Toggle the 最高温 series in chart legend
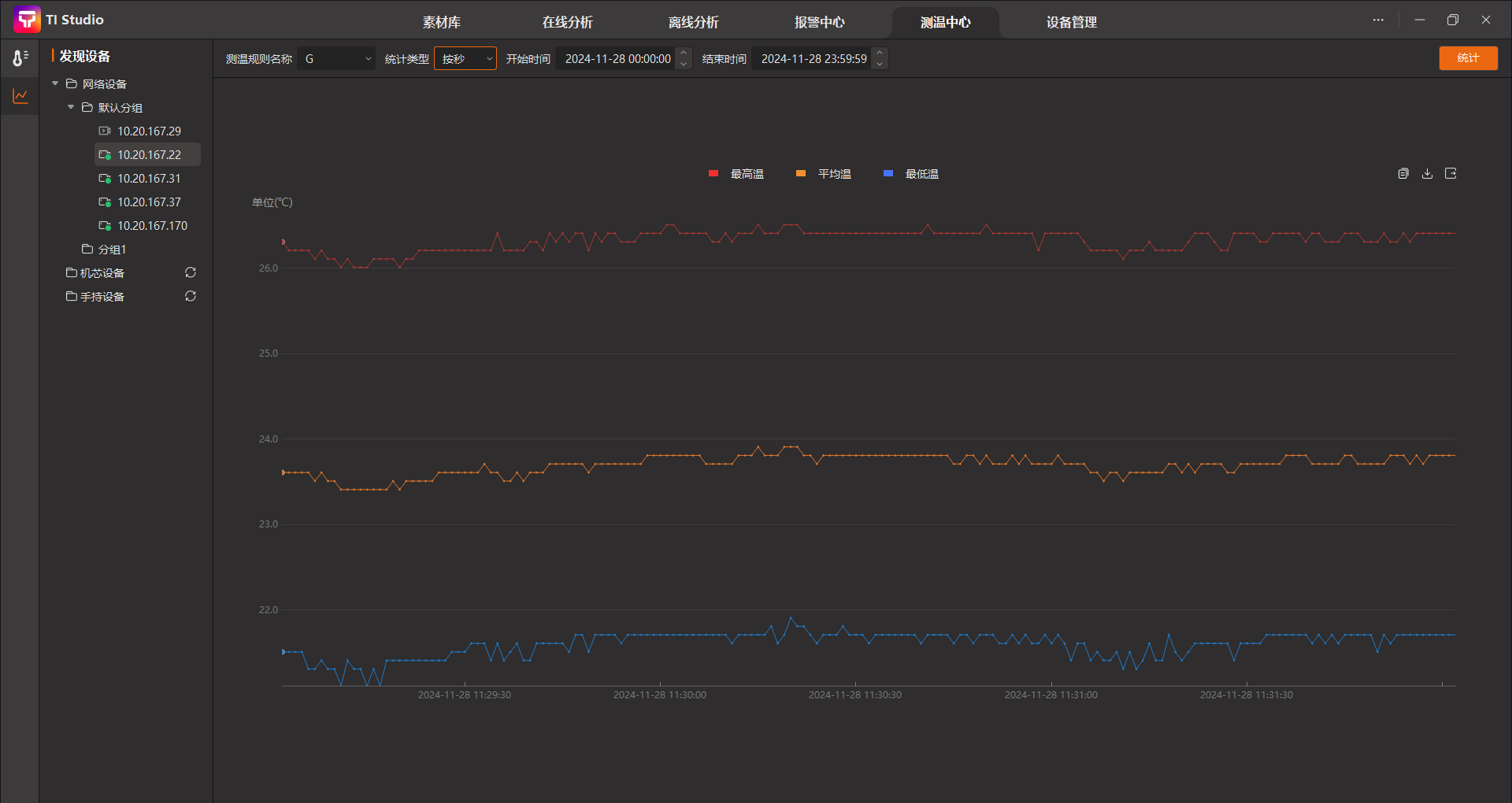This screenshot has width=1512, height=803. click(737, 174)
